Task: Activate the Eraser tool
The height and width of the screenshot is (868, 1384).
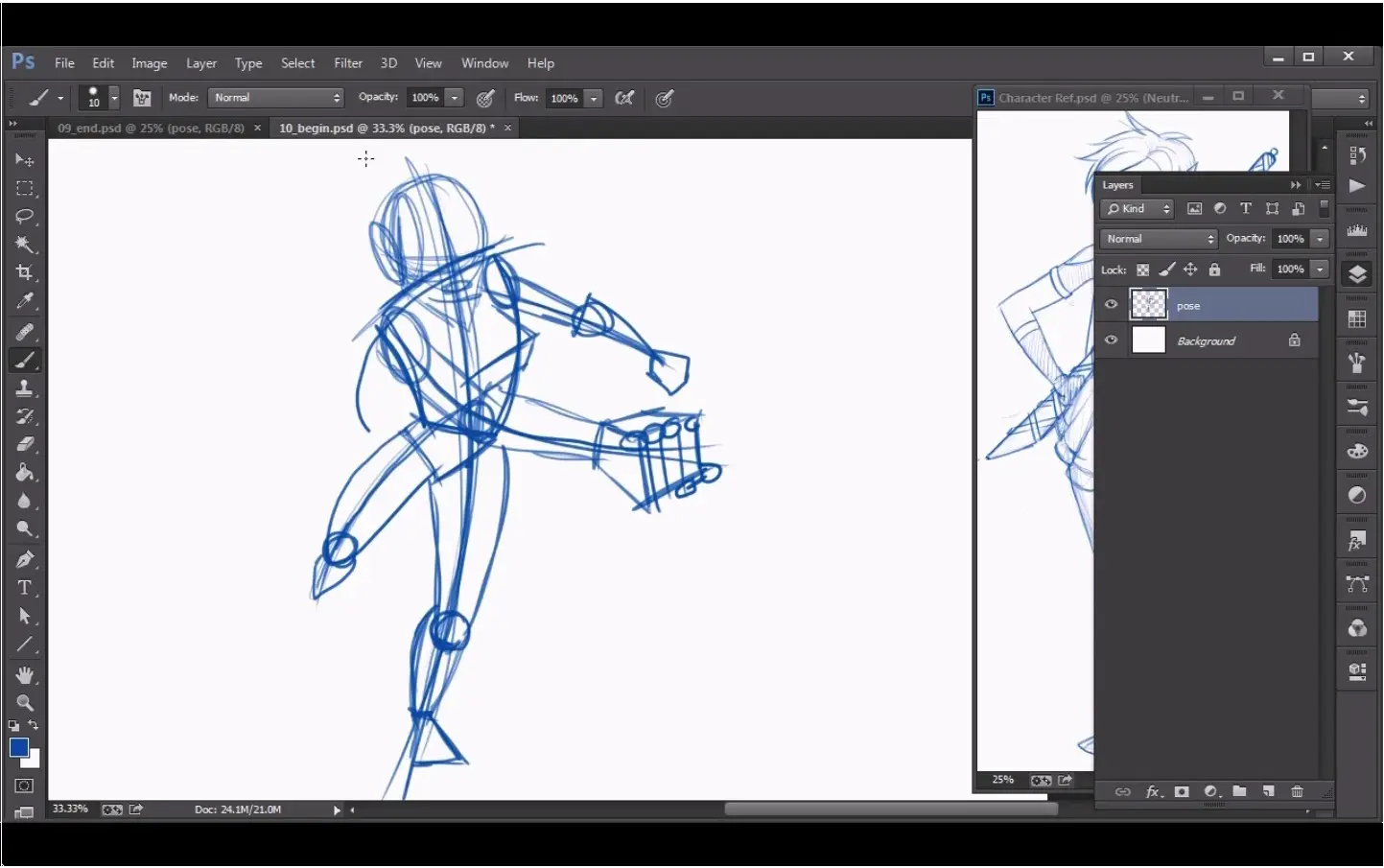Action: 25,444
